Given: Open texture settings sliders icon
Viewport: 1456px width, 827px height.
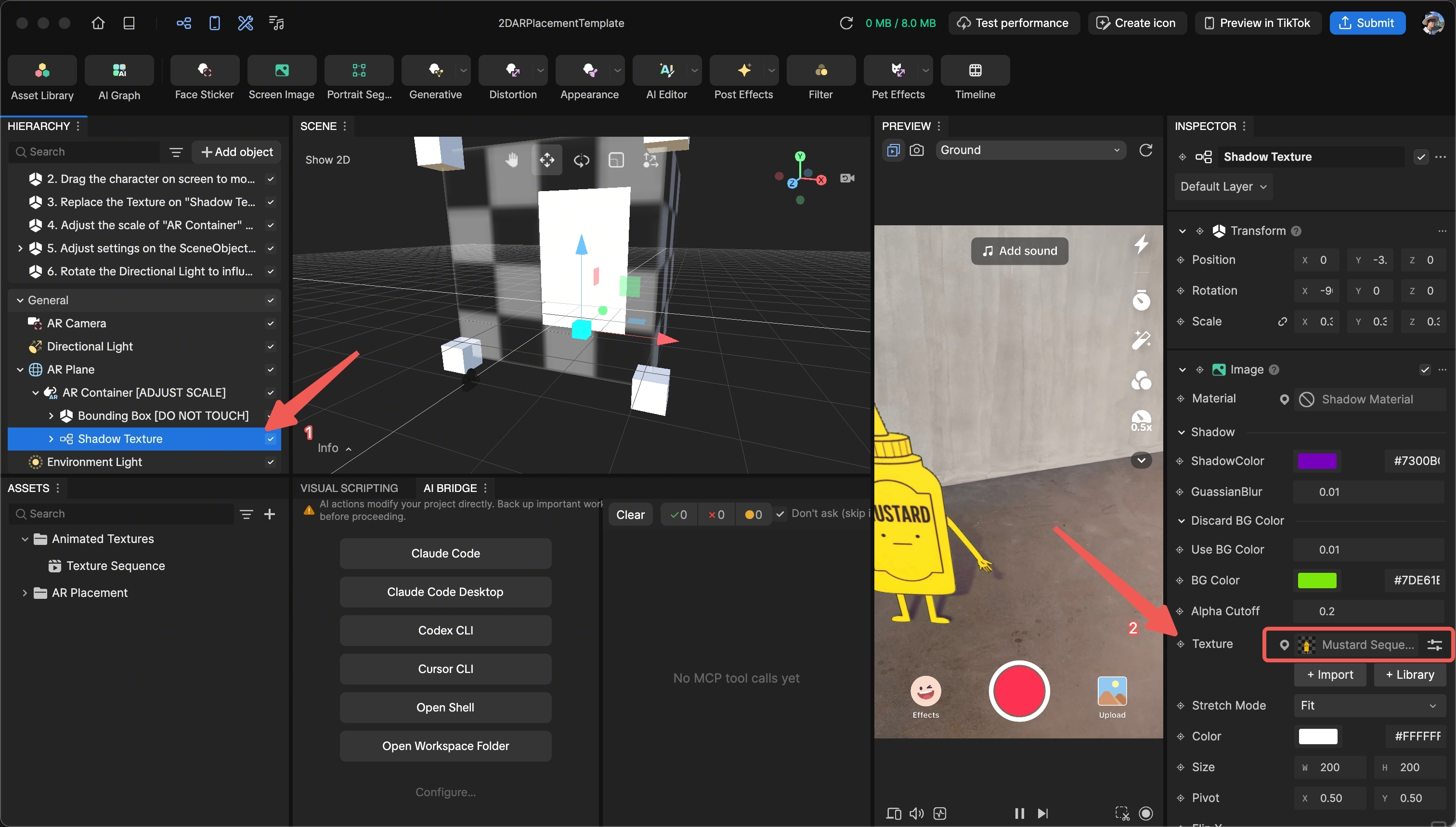Looking at the screenshot, I should click(1434, 645).
